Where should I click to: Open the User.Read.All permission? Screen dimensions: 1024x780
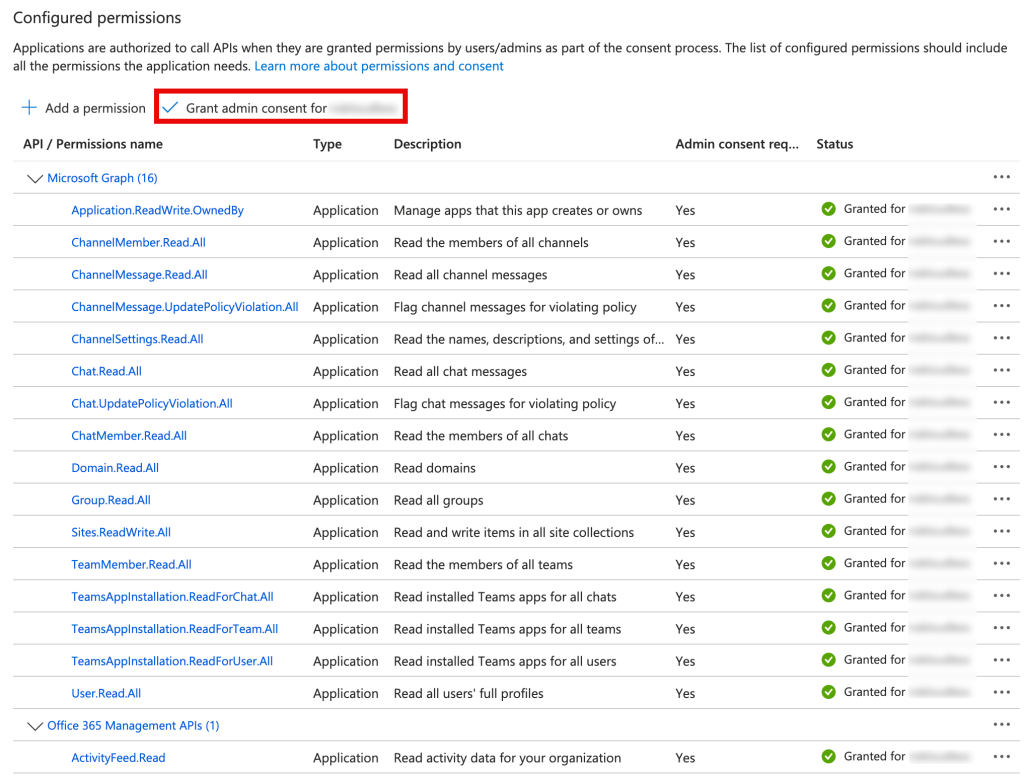tap(106, 693)
